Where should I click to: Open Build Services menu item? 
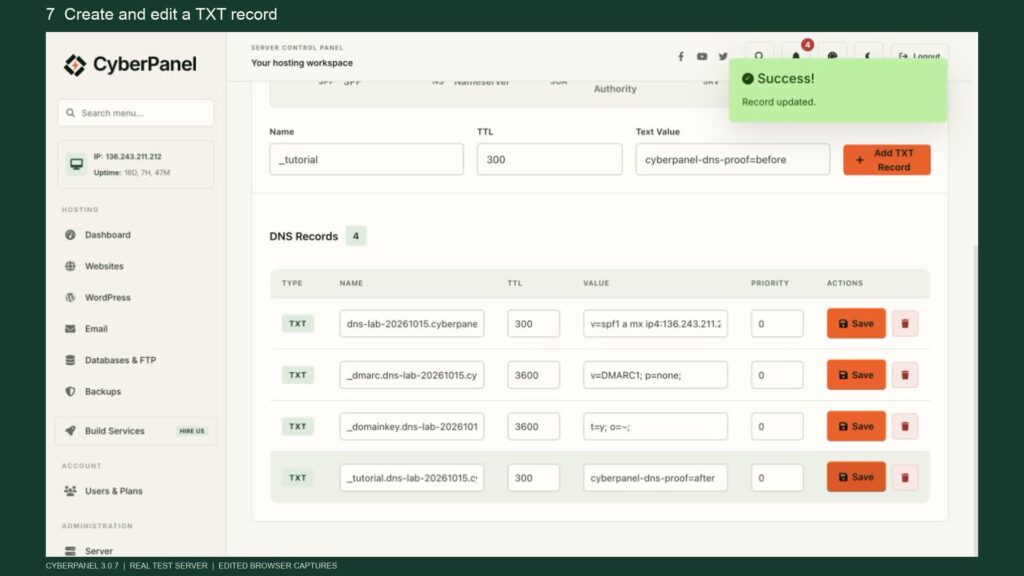click(136, 430)
